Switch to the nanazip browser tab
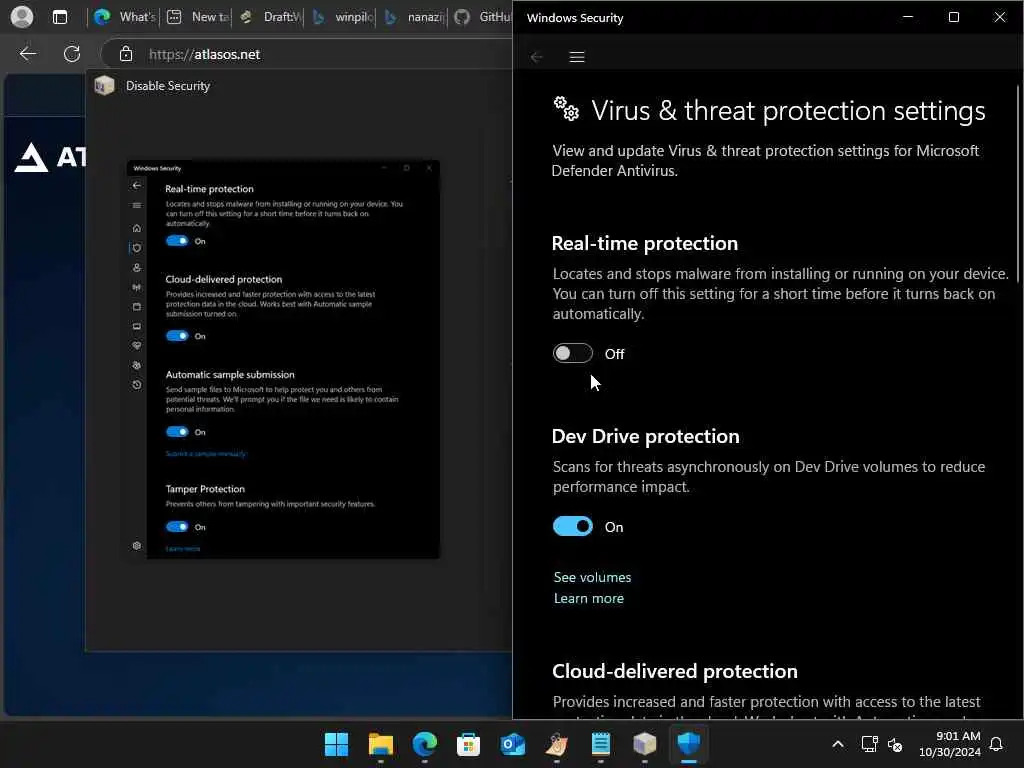 pyautogui.click(x=414, y=17)
